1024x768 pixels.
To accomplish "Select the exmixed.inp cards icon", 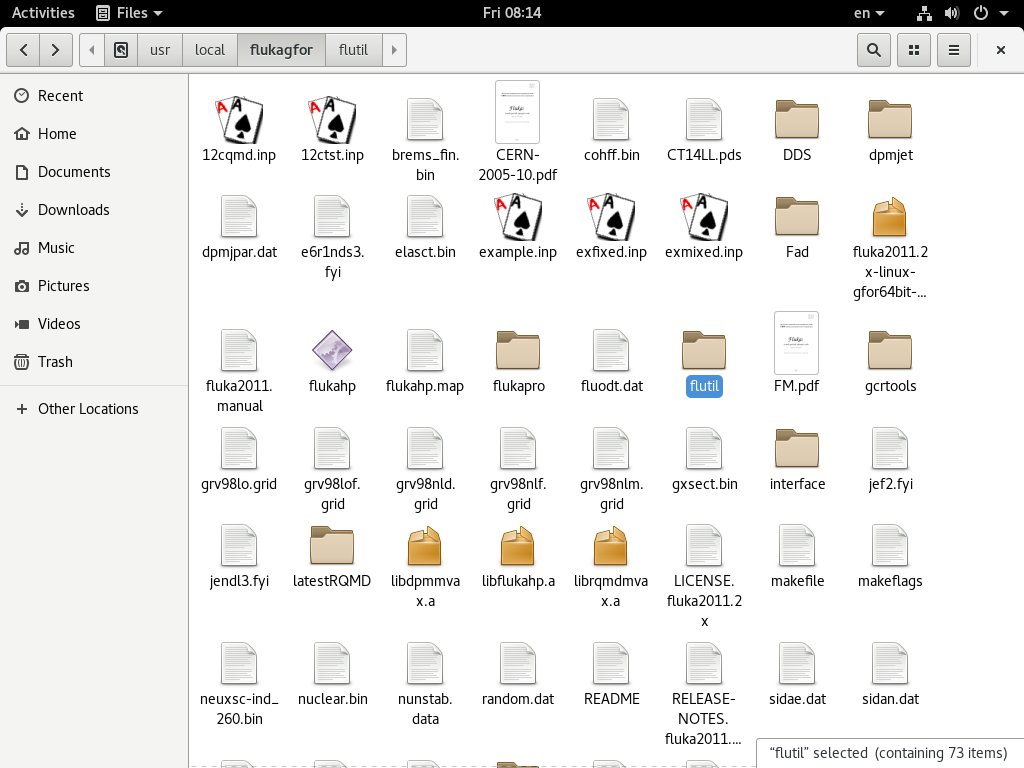I will 704,217.
